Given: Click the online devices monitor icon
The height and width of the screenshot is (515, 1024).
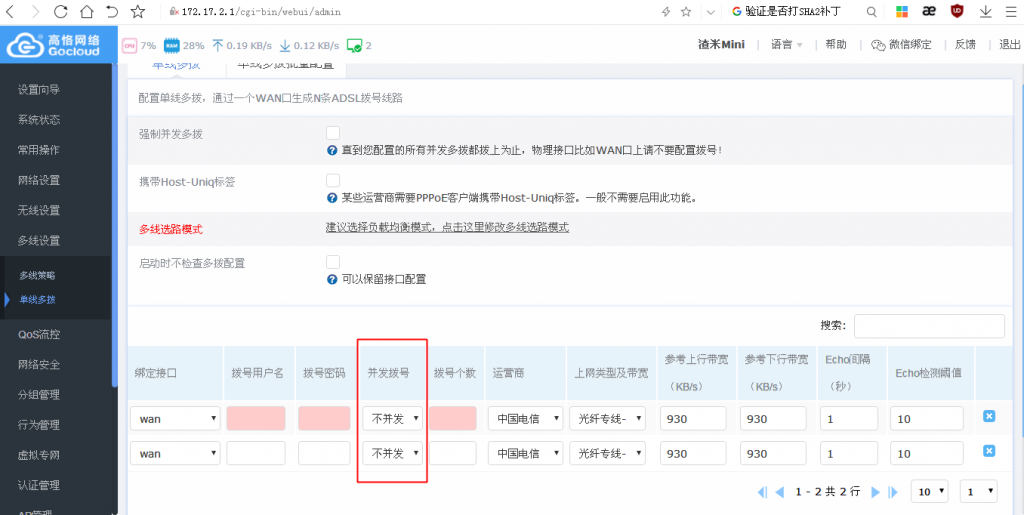Looking at the screenshot, I should [354, 46].
